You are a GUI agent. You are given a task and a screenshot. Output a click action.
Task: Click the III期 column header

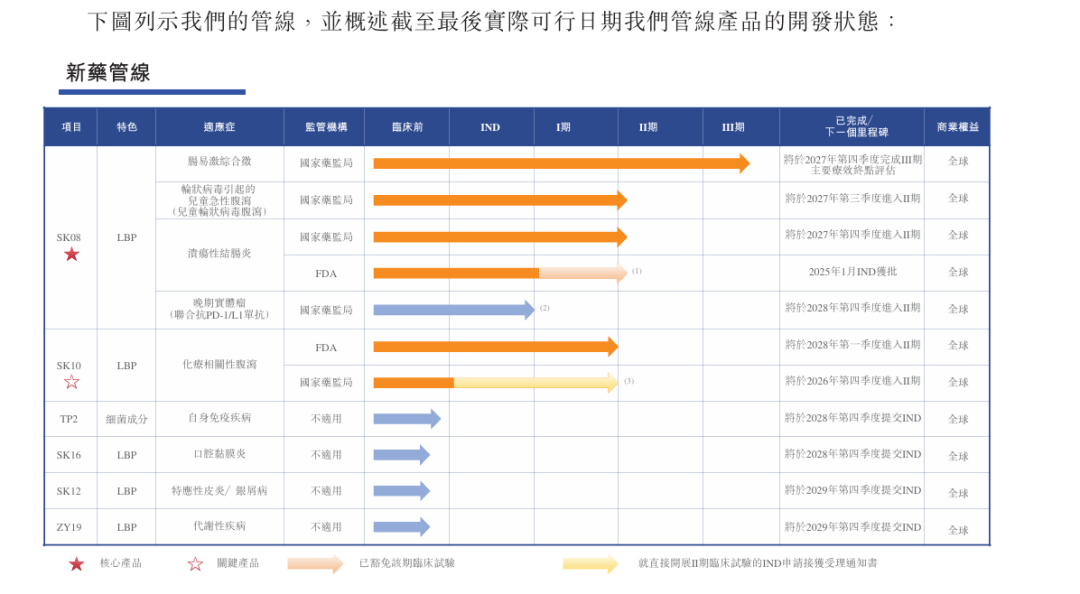tap(733, 127)
